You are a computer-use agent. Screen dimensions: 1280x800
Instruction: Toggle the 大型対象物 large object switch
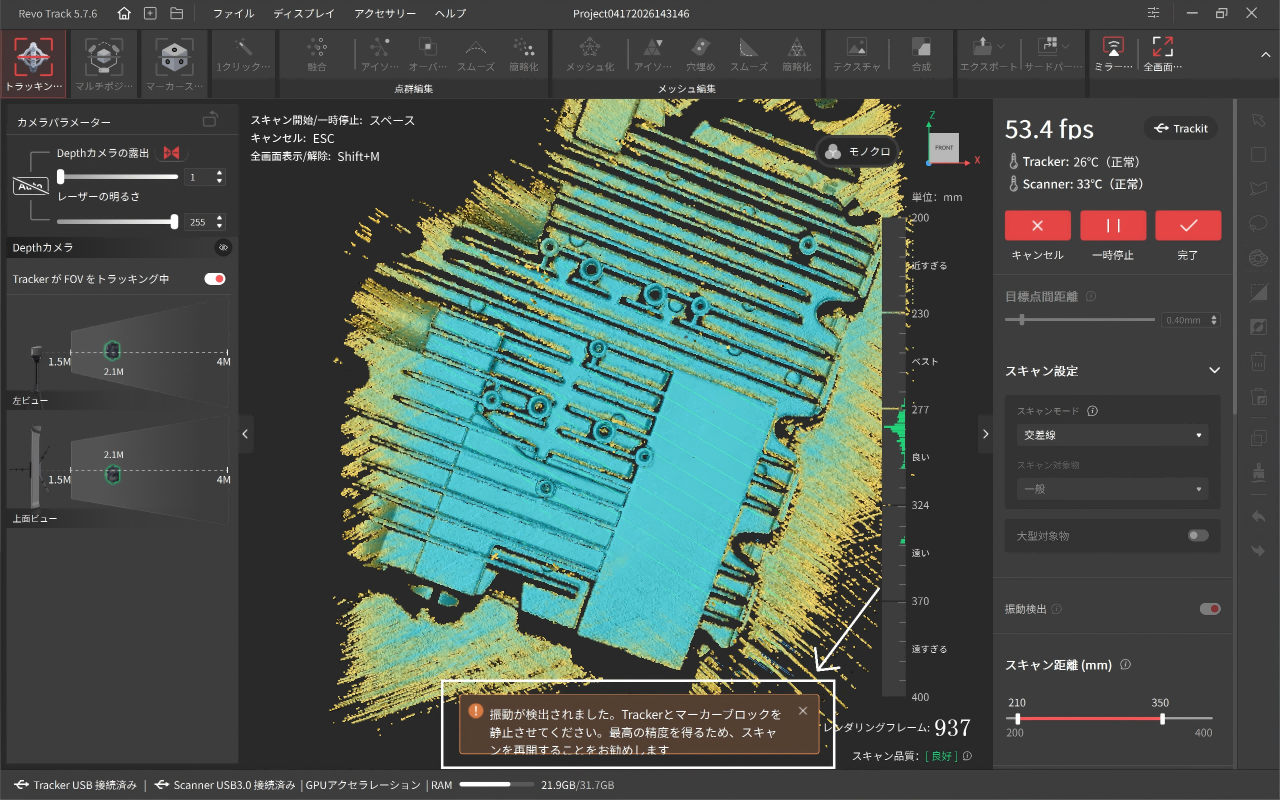click(x=1198, y=536)
